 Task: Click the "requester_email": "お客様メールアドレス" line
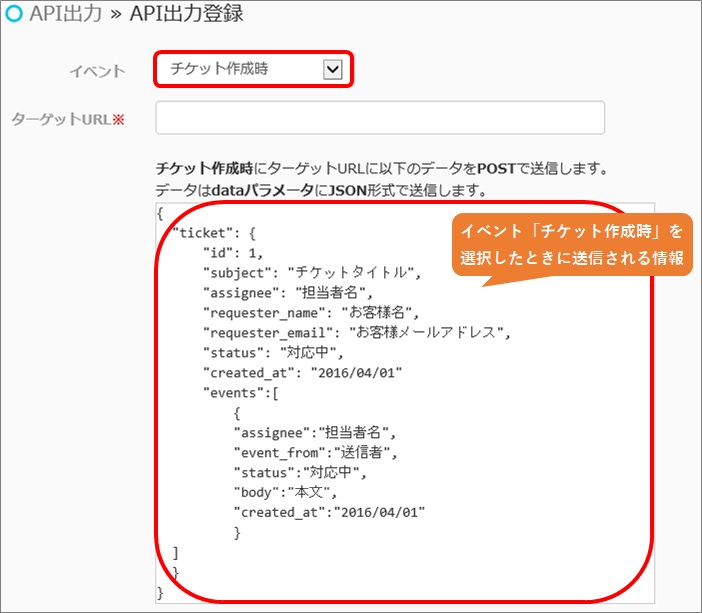[x=357, y=333]
